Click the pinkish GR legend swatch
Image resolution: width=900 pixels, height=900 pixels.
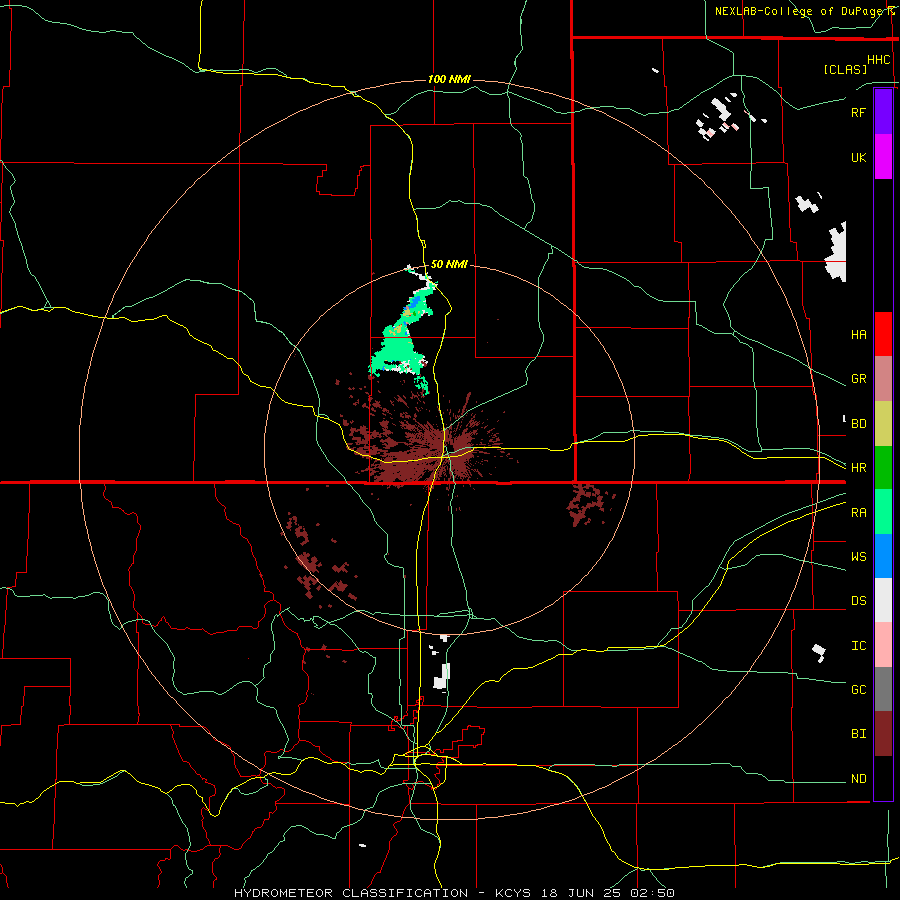pyautogui.click(x=883, y=379)
